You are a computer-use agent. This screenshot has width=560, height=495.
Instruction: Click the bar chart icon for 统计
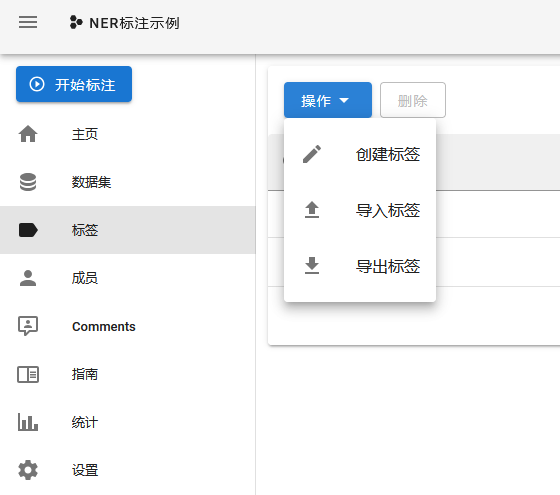[x=28, y=422]
